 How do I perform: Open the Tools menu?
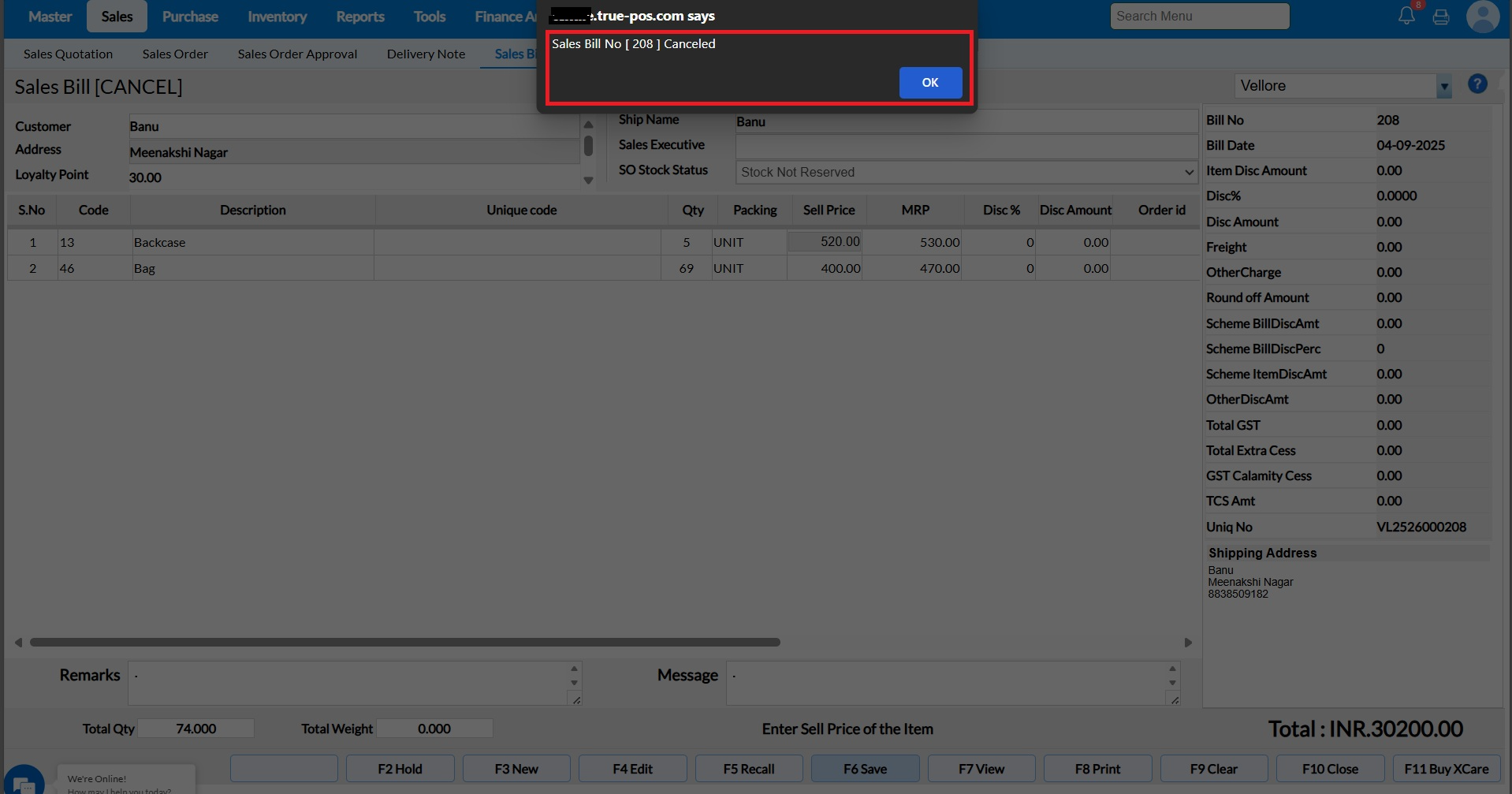click(430, 17)
